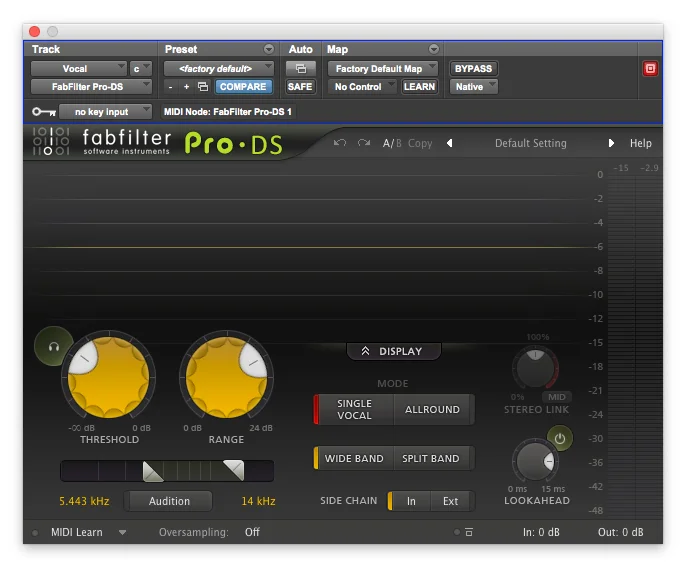
Task: Toggle the SAFE automation button
Action: click(x=300, y=87)
